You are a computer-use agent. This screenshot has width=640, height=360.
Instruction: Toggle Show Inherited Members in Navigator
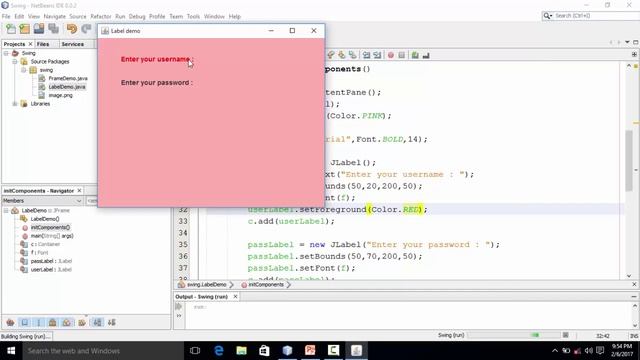[x=11, y=322]
